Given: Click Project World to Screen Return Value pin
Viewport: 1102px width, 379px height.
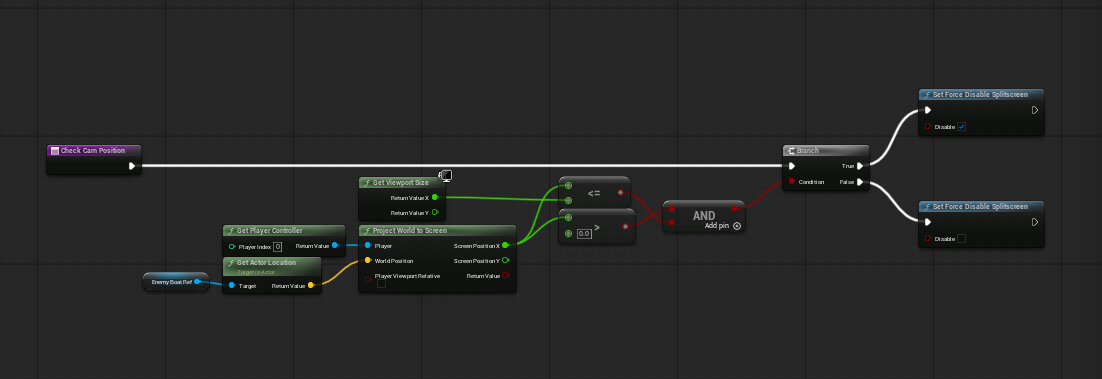Looking at the screenshot, I should click(505, 276).
